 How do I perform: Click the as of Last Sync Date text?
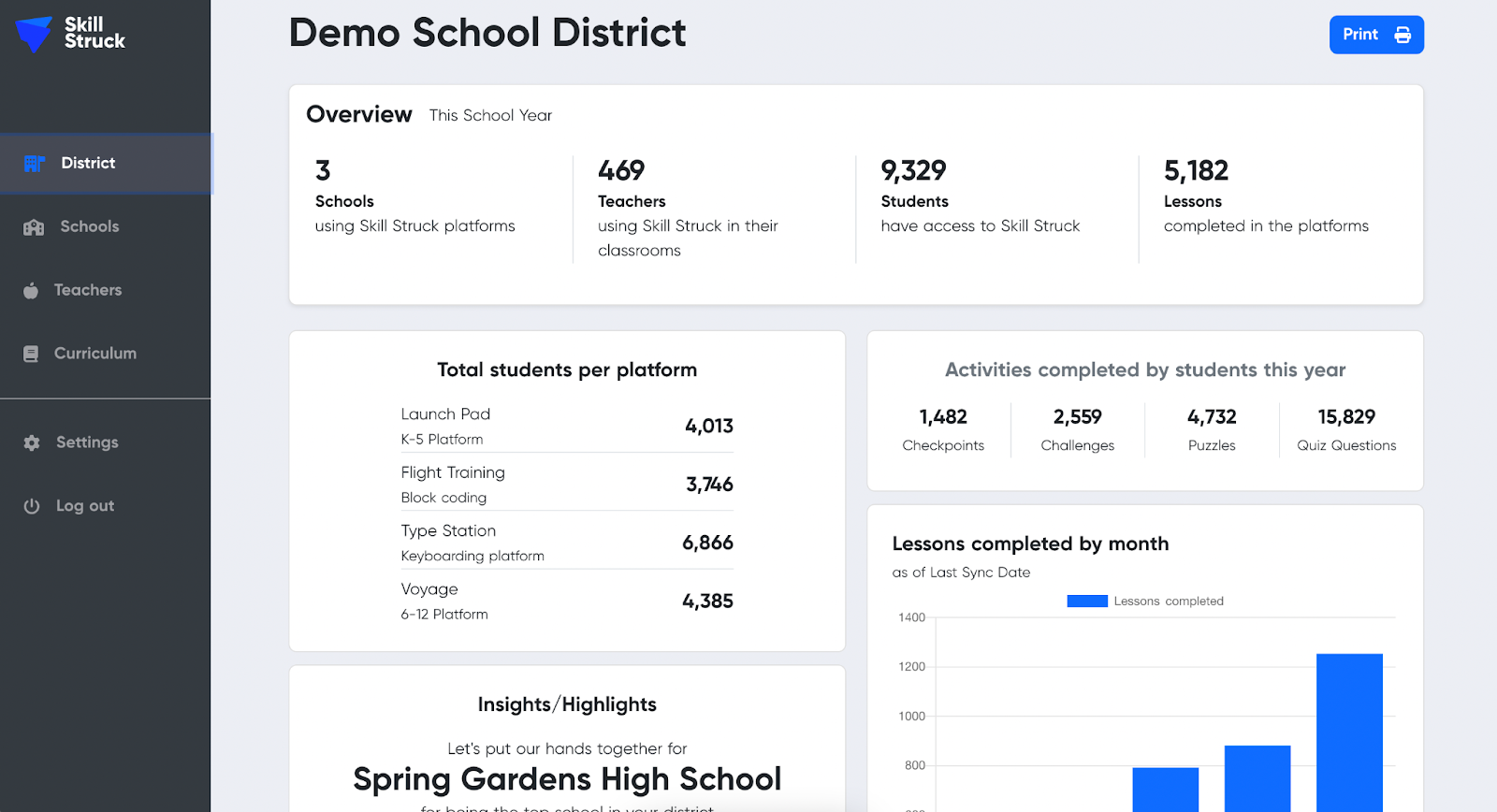(x=961, y=573)
